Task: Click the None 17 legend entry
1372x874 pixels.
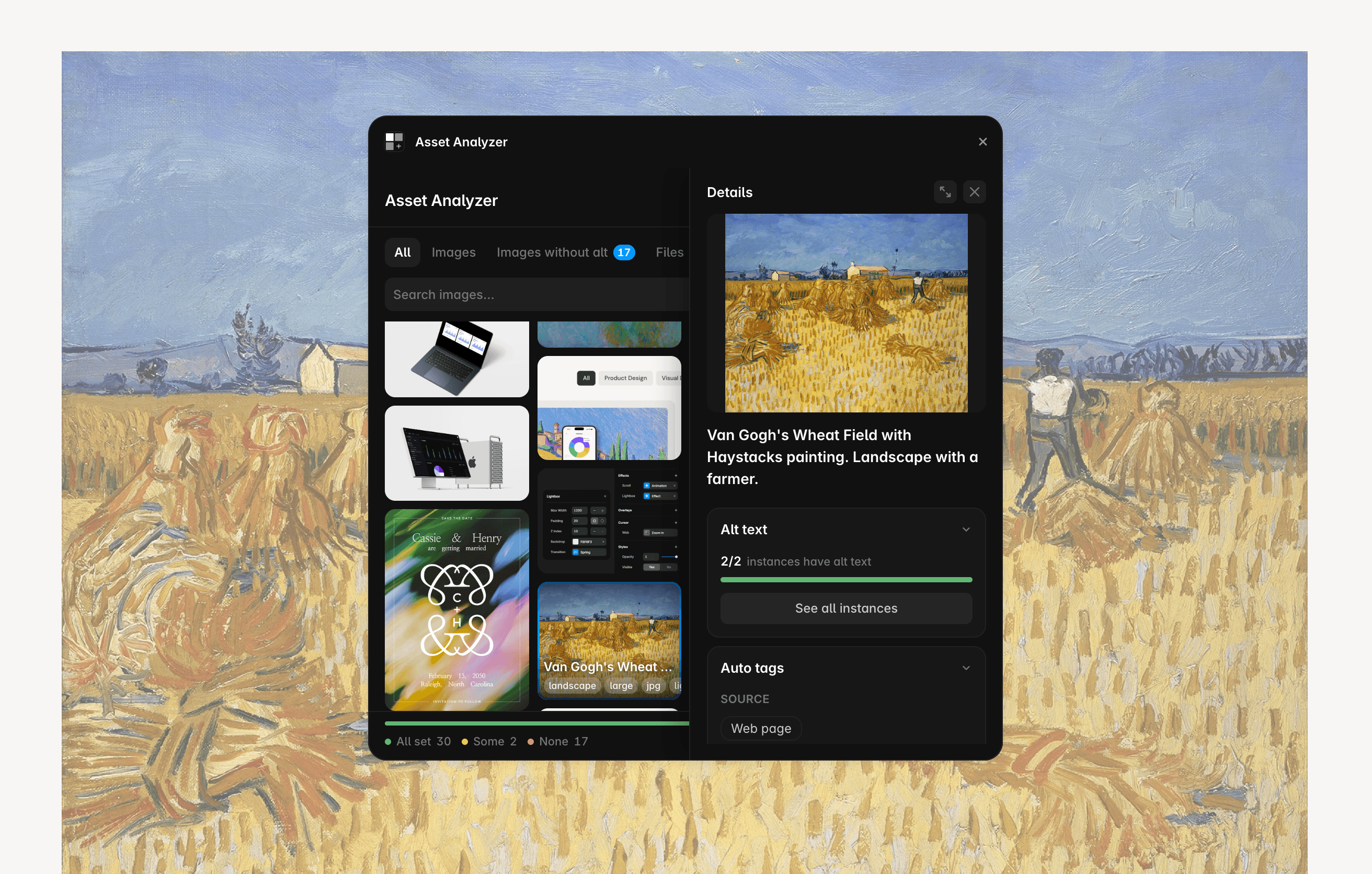Action: click(x=558, y=741)
